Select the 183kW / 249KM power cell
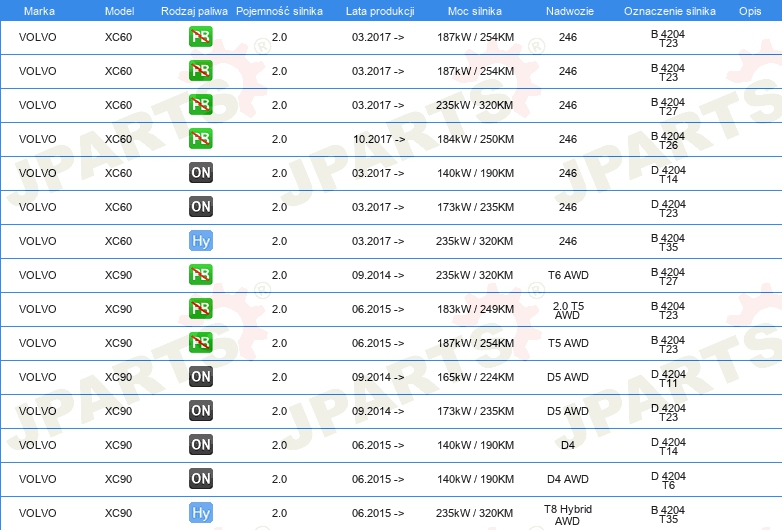 (x=475, y=309)
